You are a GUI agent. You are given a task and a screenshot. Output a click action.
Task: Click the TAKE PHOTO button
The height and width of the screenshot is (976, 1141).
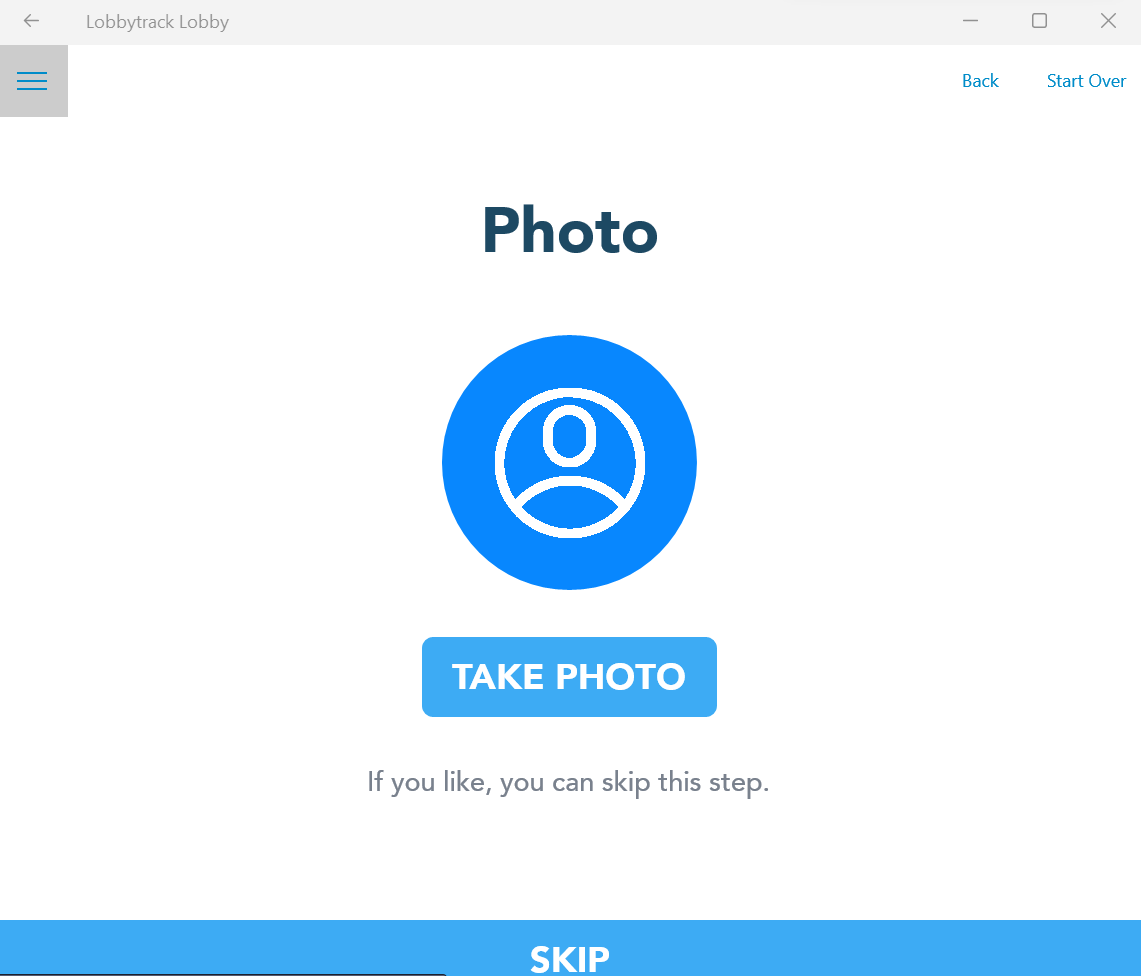(x=569, y=677)
